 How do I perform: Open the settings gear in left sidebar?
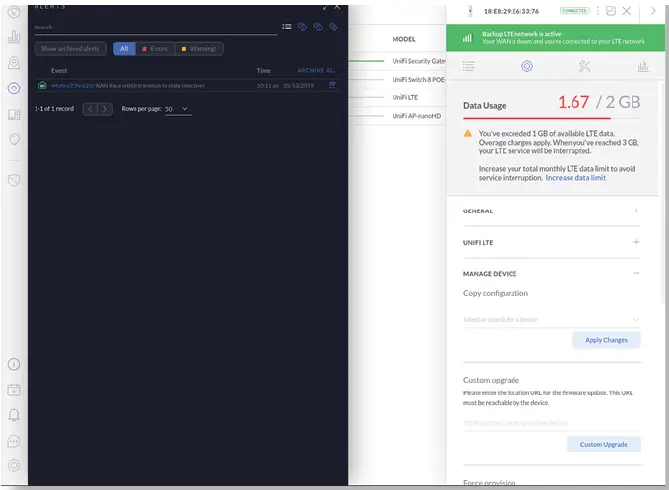tap(14, 465)
